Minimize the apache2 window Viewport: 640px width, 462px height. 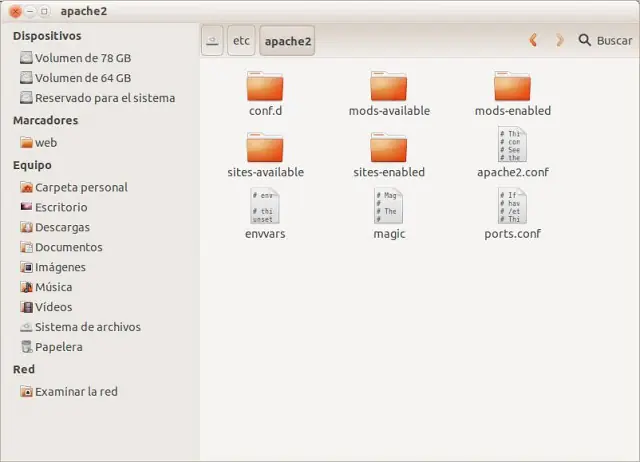tap(30, 11)
